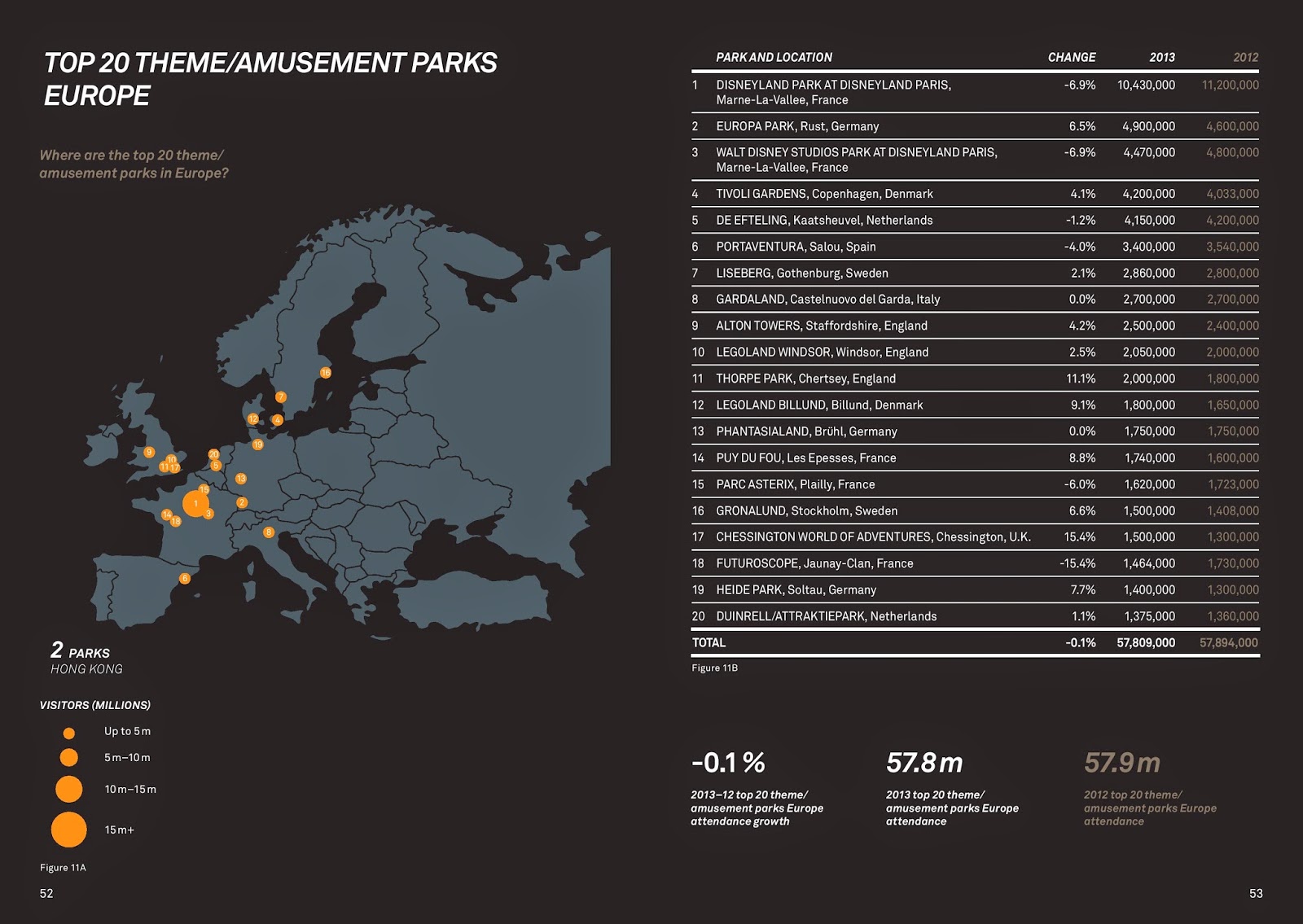Click 'HEIDE PARK, Soltau, Germany' text
This screenshot has width=1303, height=924.
click(x=796, y=589)
